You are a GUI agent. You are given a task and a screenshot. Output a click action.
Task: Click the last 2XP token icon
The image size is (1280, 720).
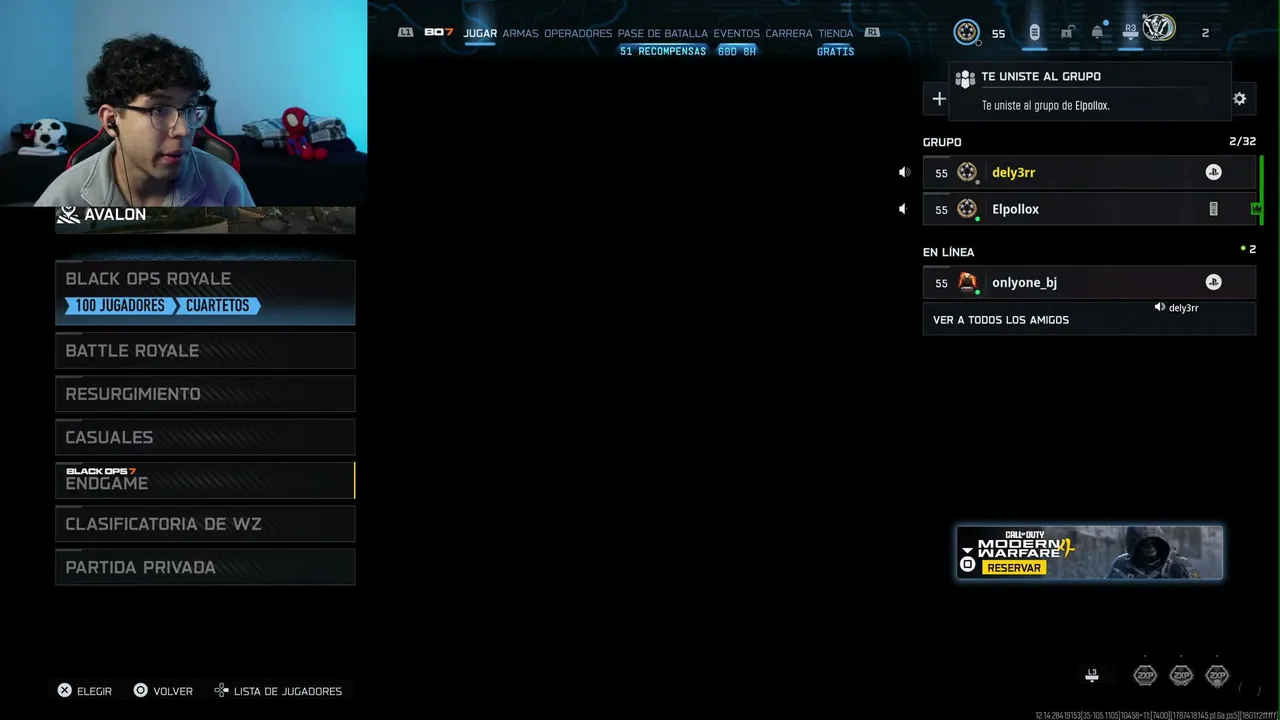point(1217,676)
